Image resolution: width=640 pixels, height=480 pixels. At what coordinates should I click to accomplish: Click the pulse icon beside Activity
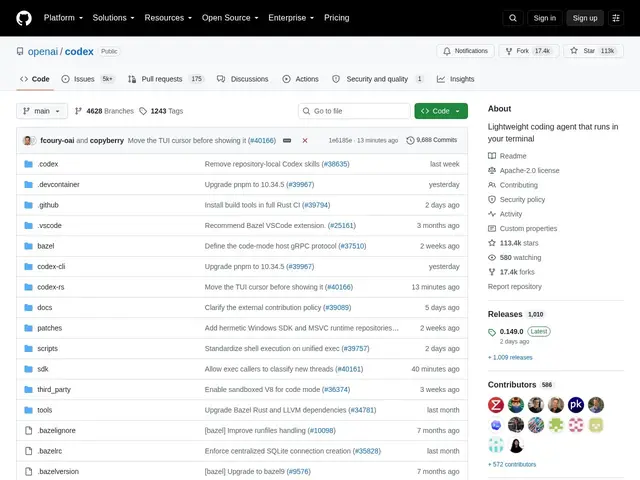point(492,214)
